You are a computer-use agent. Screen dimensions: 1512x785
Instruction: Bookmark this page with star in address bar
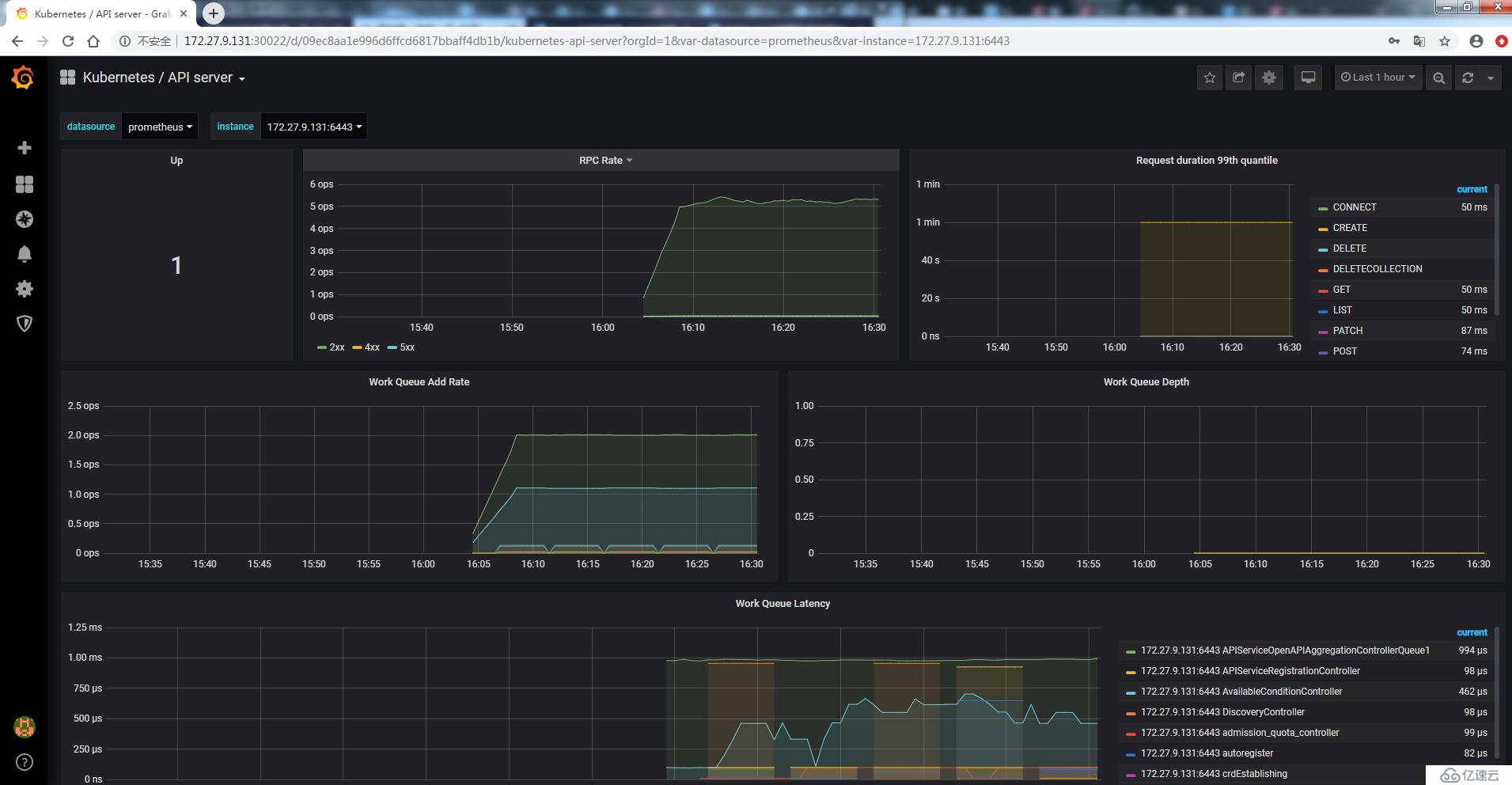tap(1445, 41)
